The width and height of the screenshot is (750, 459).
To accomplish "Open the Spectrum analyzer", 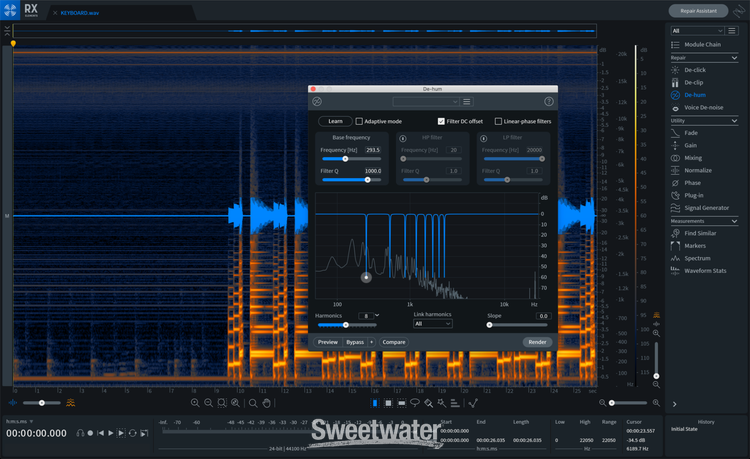I will pyautogui.click(x=691, y=258).
